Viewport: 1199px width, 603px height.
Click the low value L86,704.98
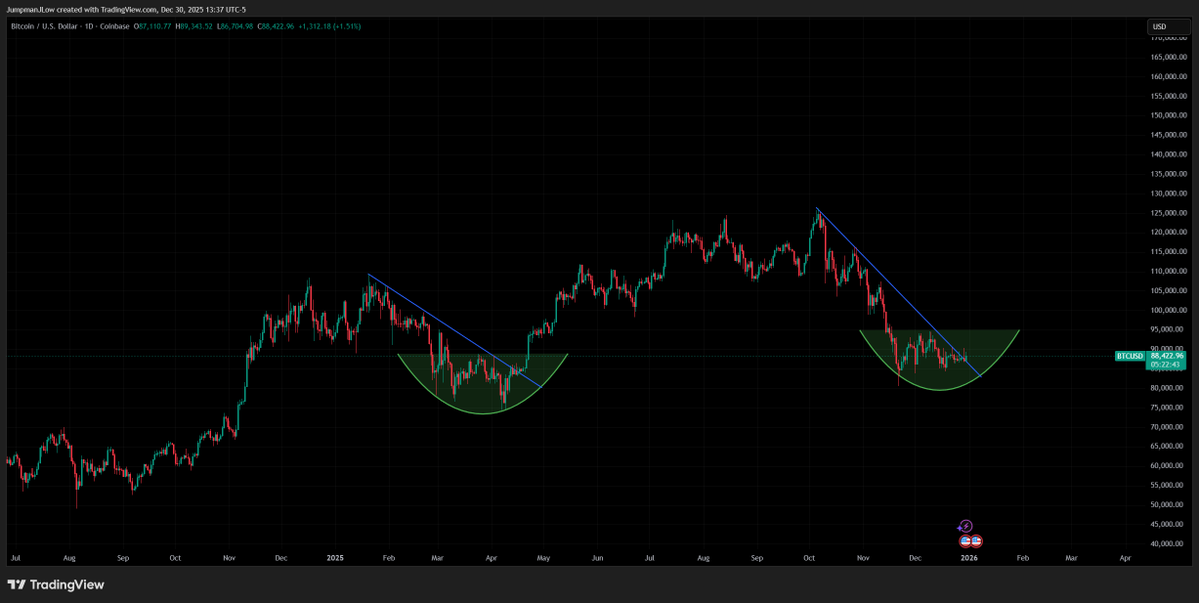pos(236,26)
